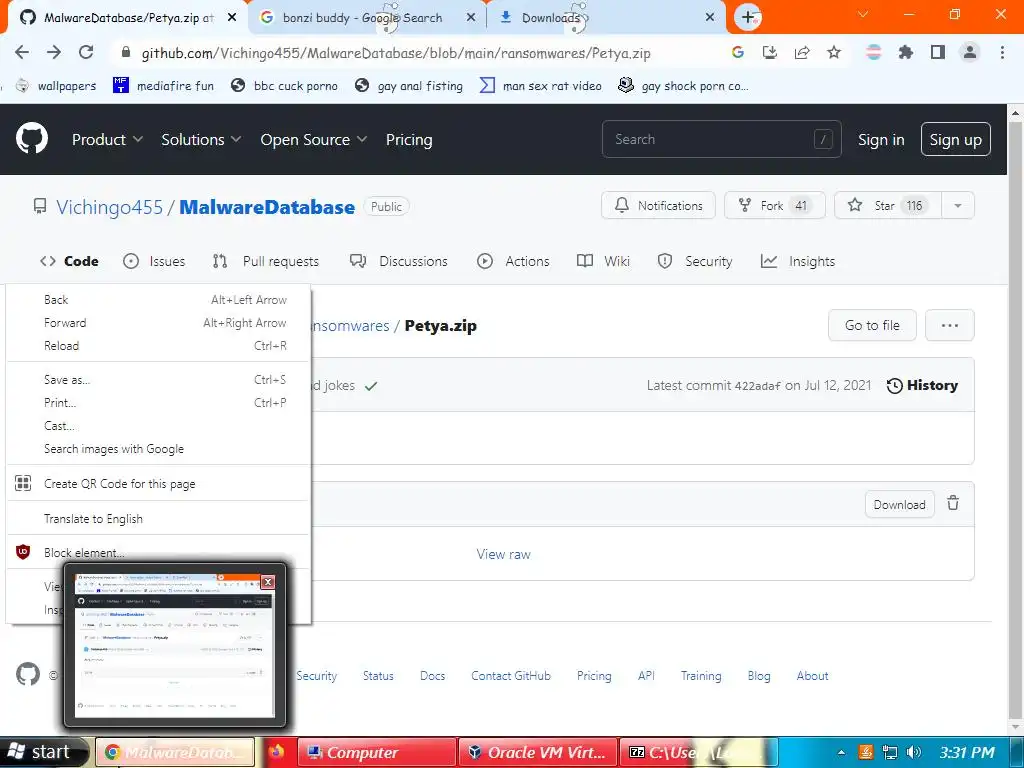Click the Google icon in the address bar
1024x768 pixels.
click(738, 52)
